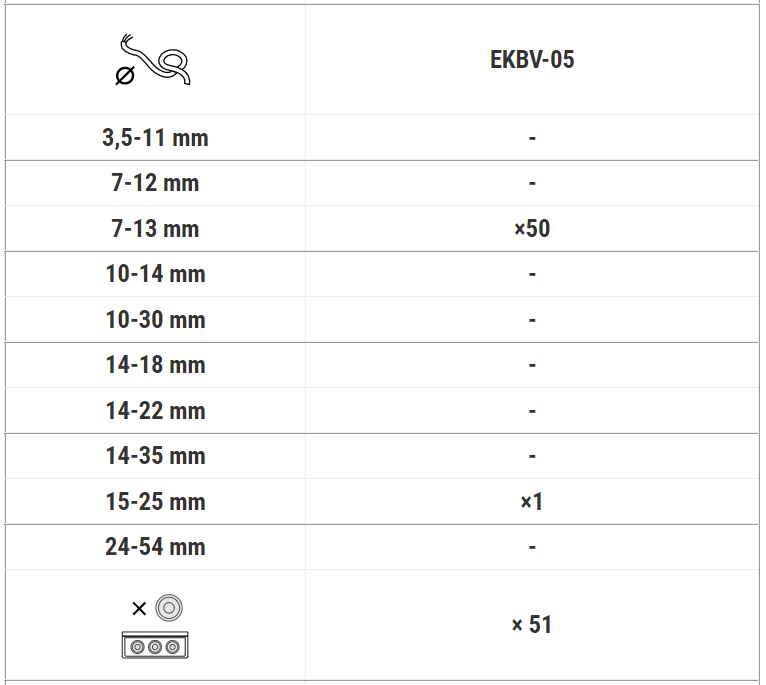The image size is (766, 685).
Task: Click the dash in the 10-30 mm row
Action: pyautogui.click(x=532, y=320)
